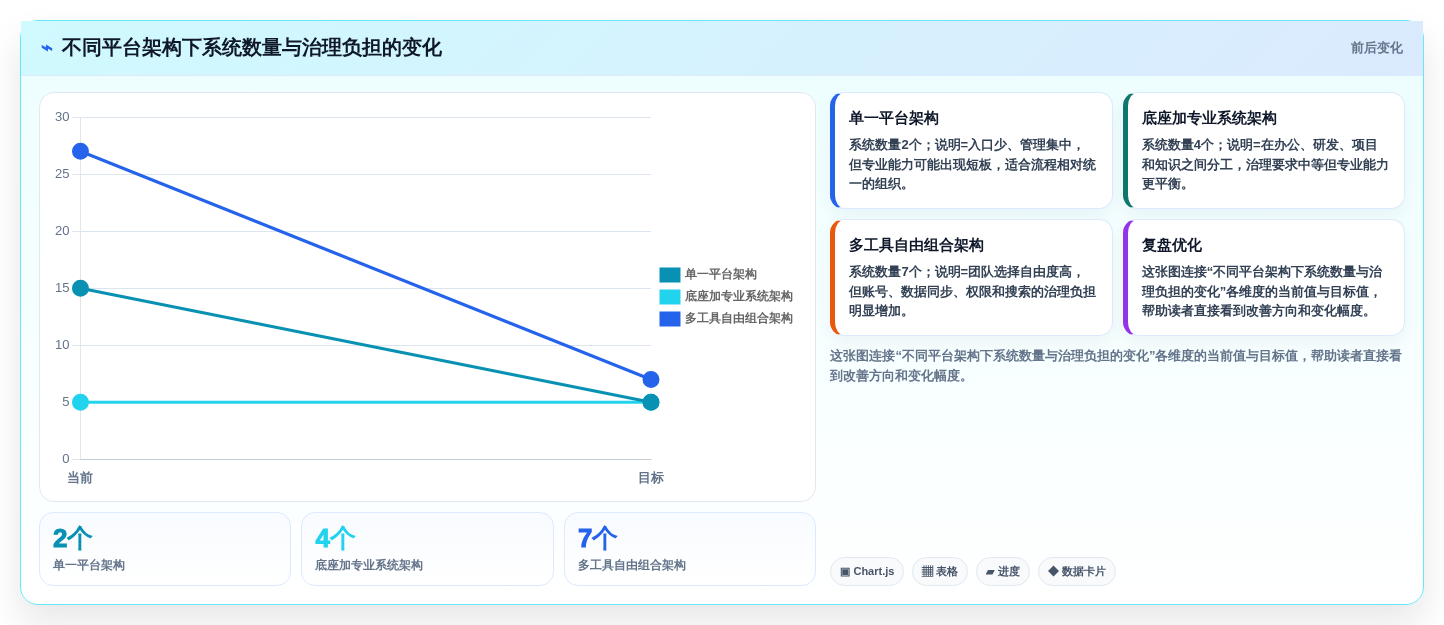Open the 多工具自由组合架构 info card heading

pyautogui.click(x=916, y=245)
